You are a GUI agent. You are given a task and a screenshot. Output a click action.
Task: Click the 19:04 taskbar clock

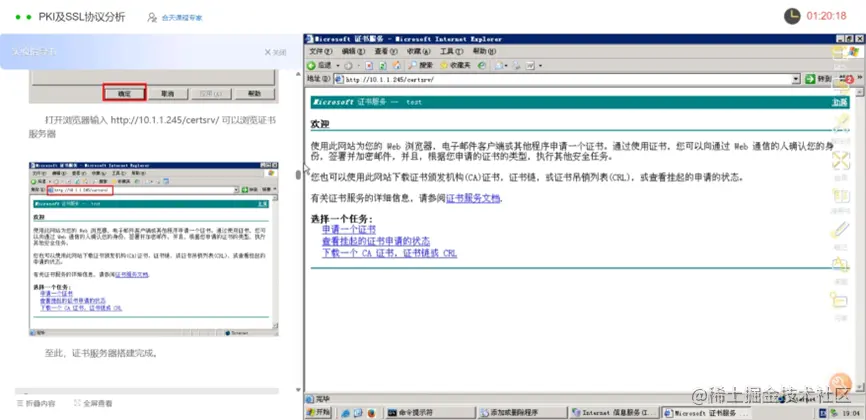[x=851, y=413]
